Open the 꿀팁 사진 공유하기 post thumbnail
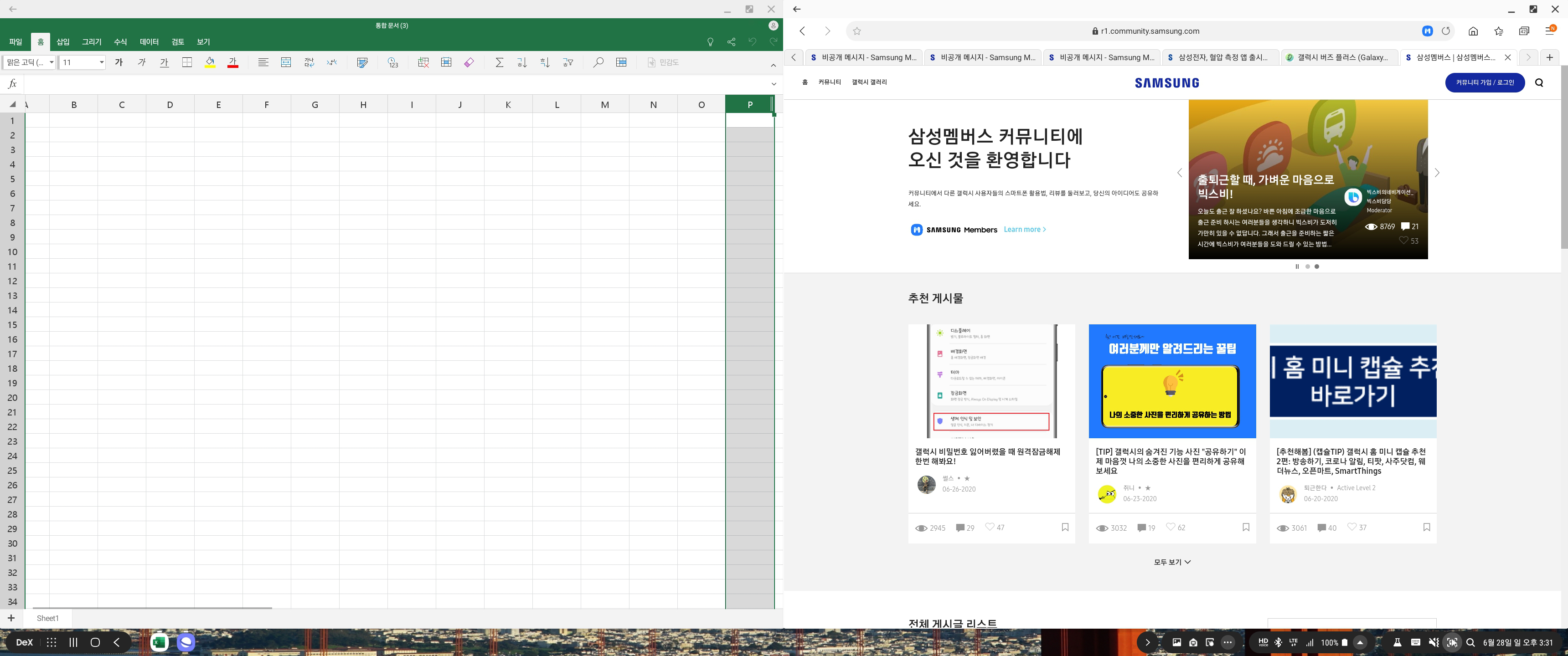The height and width of the screenshot is (656, 1568). tap(1172, 381)
